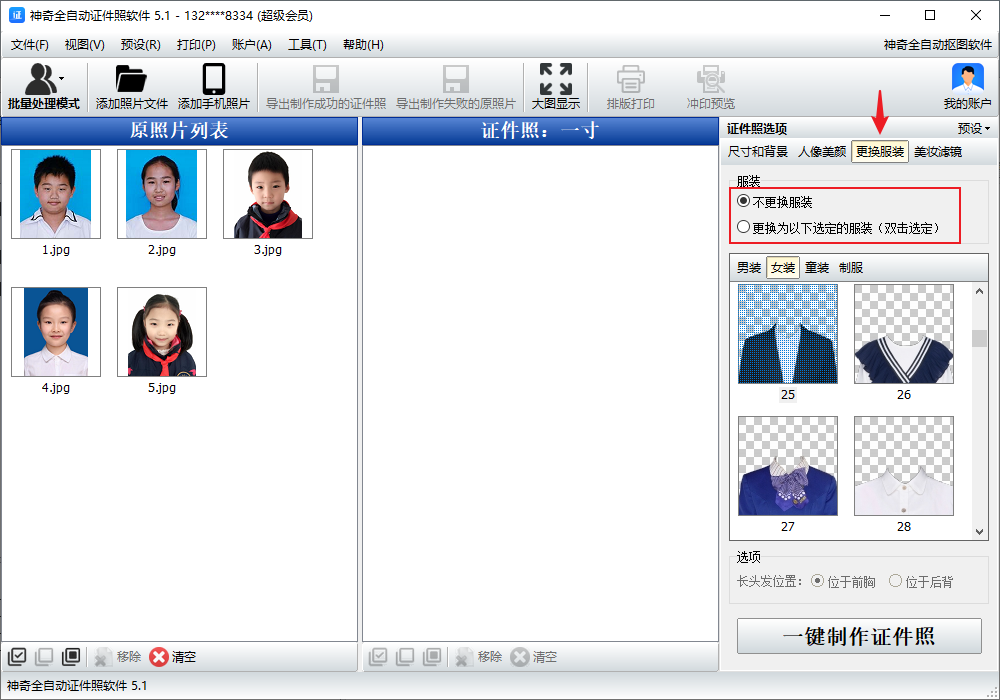
Task: Click 移除 button in ID photo panel
Action: (478, 657)
